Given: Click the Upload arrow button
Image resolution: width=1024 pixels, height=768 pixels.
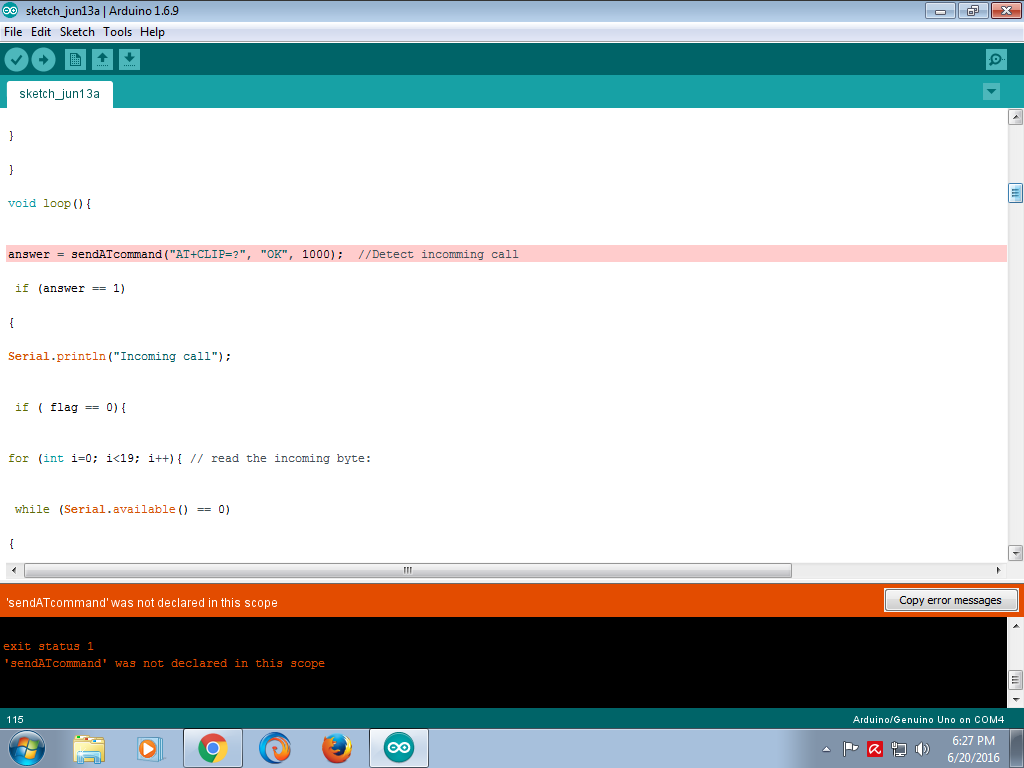Looking at the screenshot, I should (x=44, y=60).
